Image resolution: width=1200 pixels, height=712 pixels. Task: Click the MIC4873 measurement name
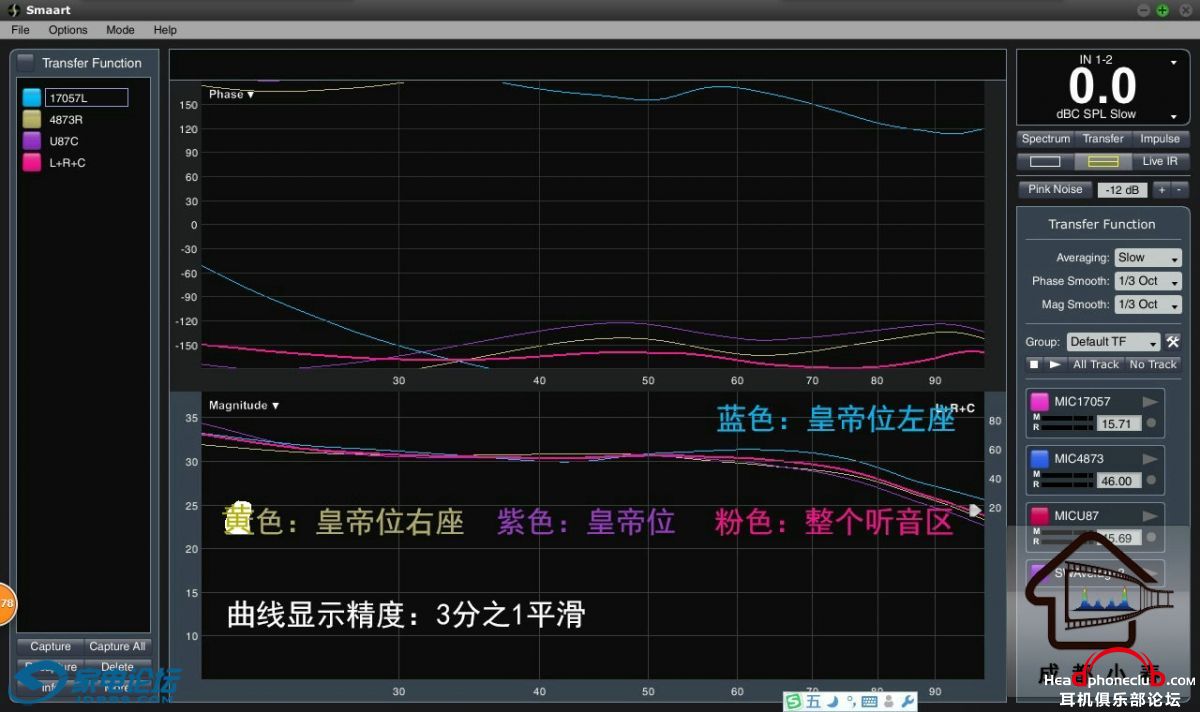(1079, 459)
